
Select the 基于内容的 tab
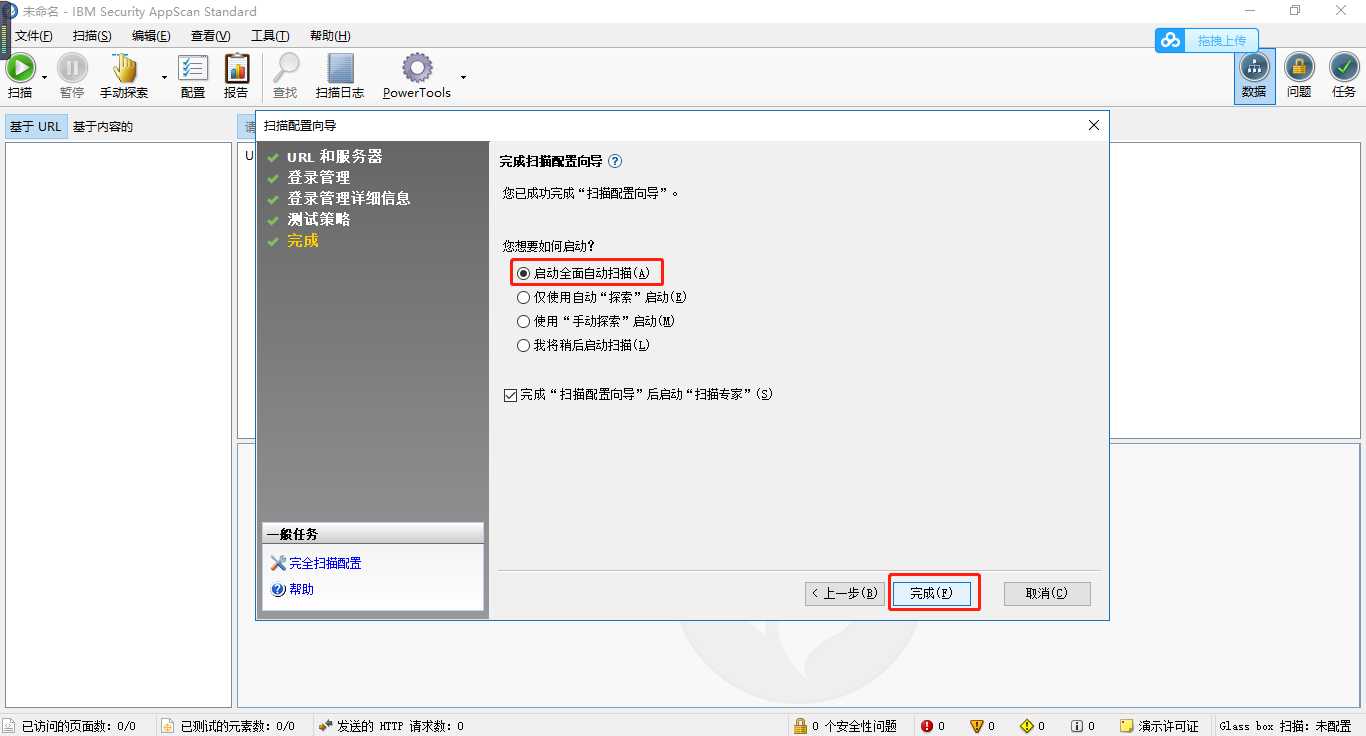click(x=103, y=127)
